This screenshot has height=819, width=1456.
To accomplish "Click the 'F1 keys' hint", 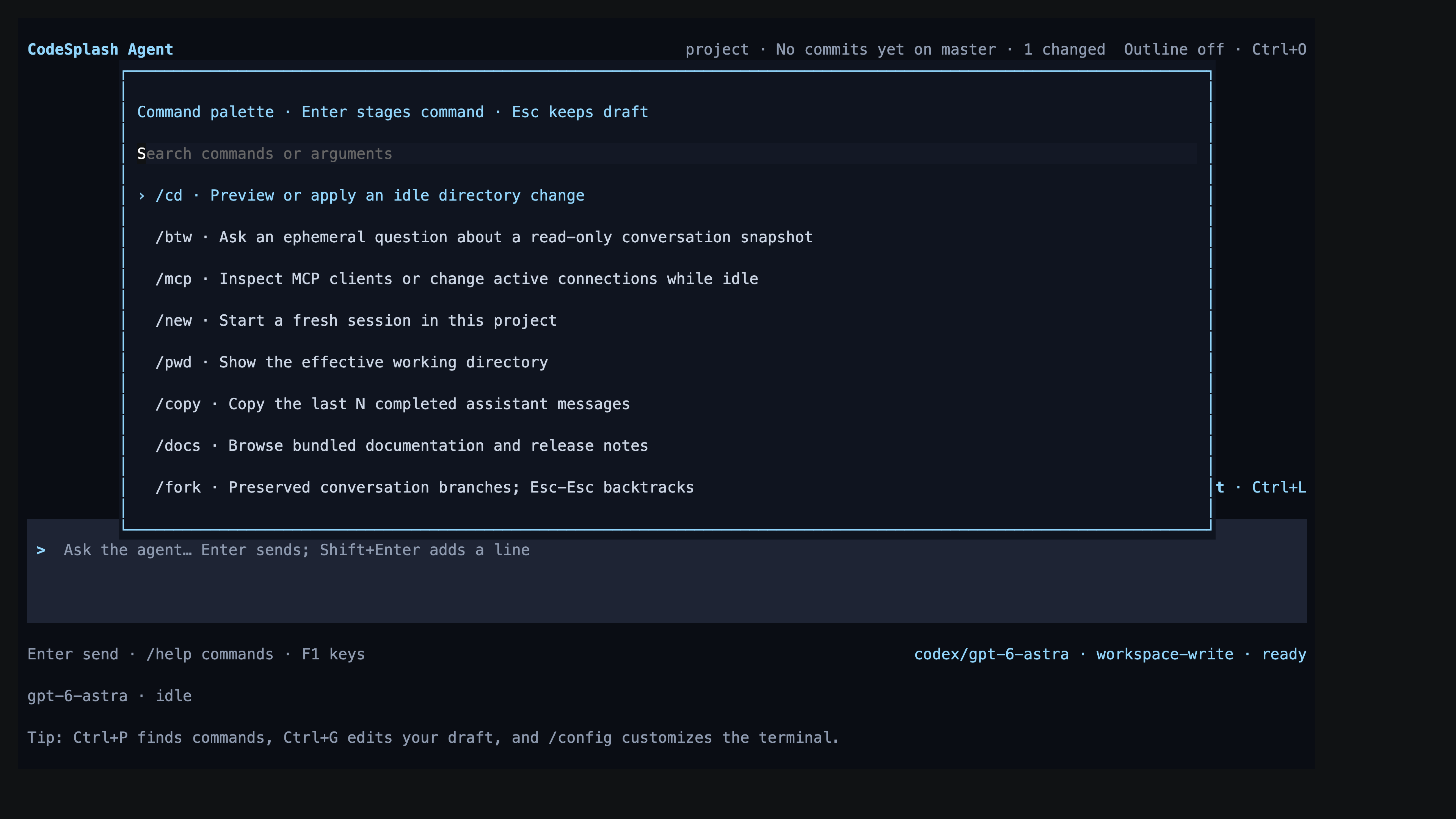I will 333,654.
